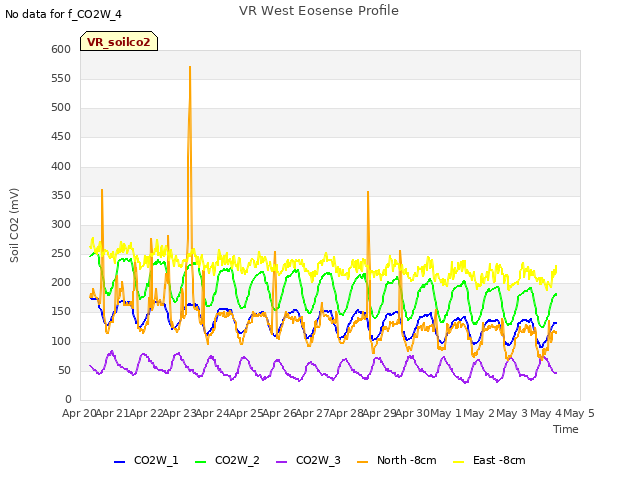Toggle the East -8cm legend entry
The width and height of the screenshot is (640, 480).
point(489,460)
